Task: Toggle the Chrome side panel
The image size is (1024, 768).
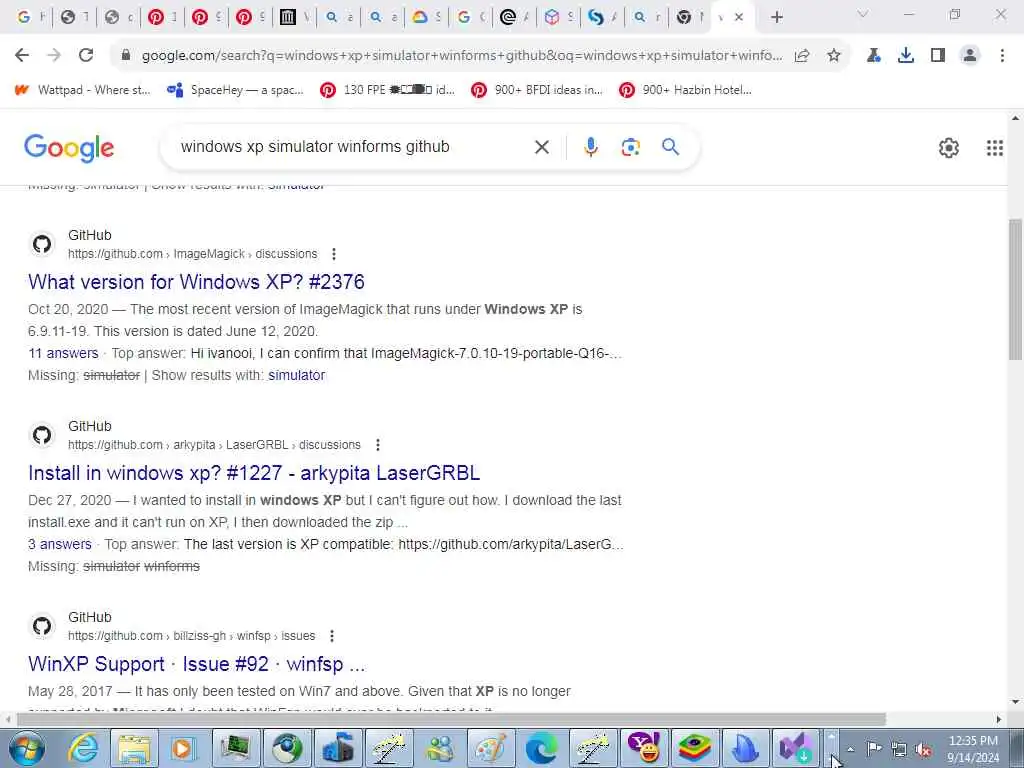Action: point(938,56)
